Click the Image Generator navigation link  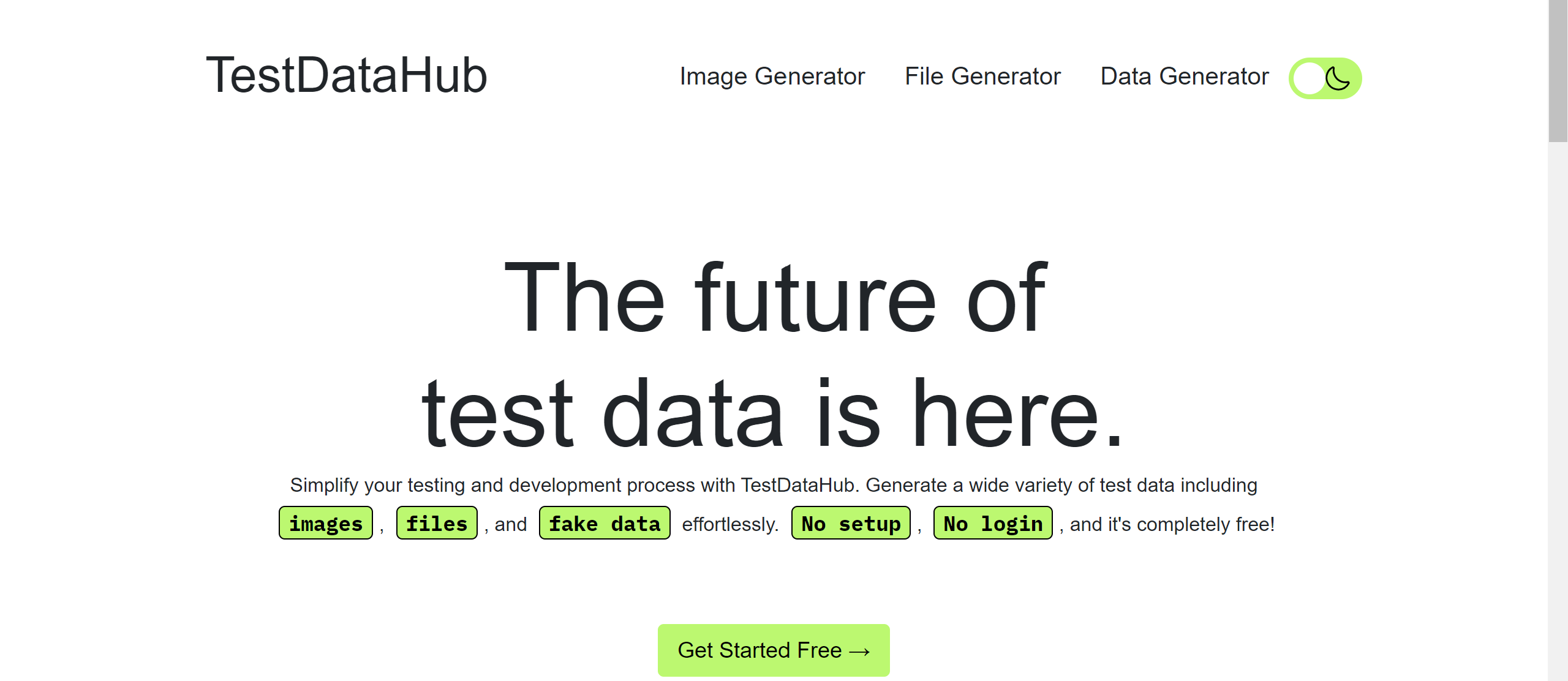[775, 77]
